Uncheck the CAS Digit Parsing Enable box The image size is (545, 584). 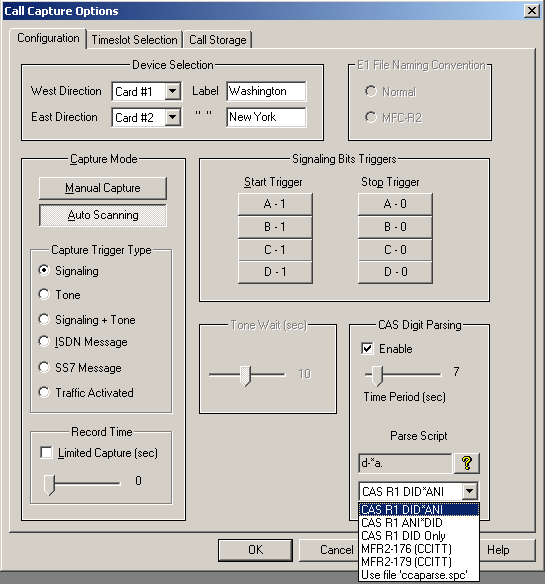point(367,349)
